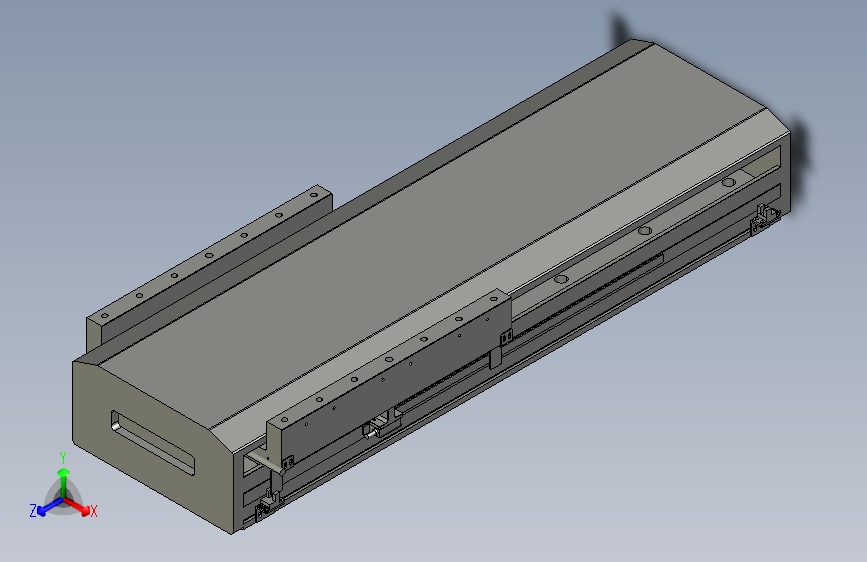The height and width of the screenshot is (562, 867).
Task: Select the oblong slot on the end cap face
Action: click(x=153, y=443)
